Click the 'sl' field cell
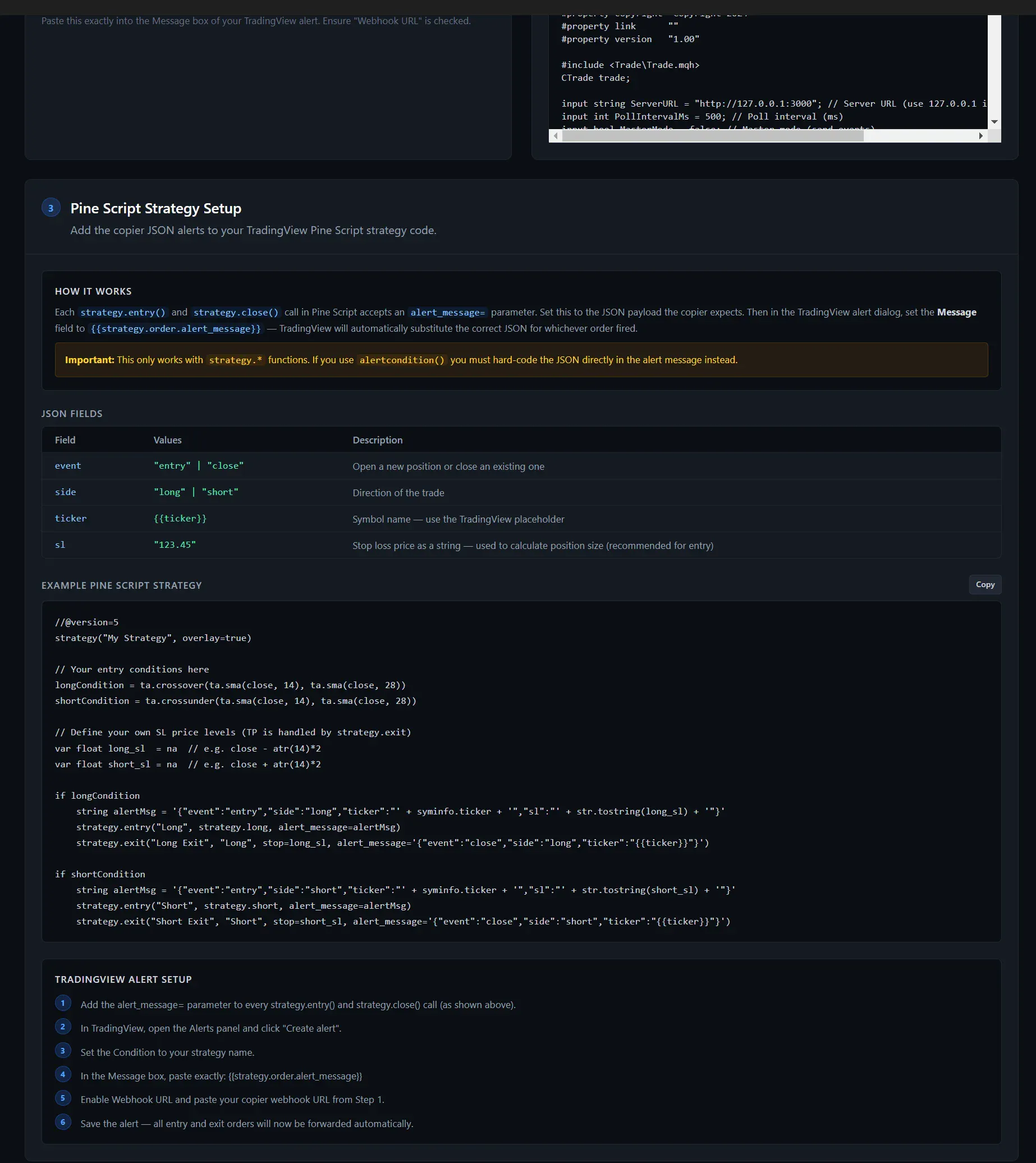This screenshot has width=1036, height=1163. pos(59,545)
